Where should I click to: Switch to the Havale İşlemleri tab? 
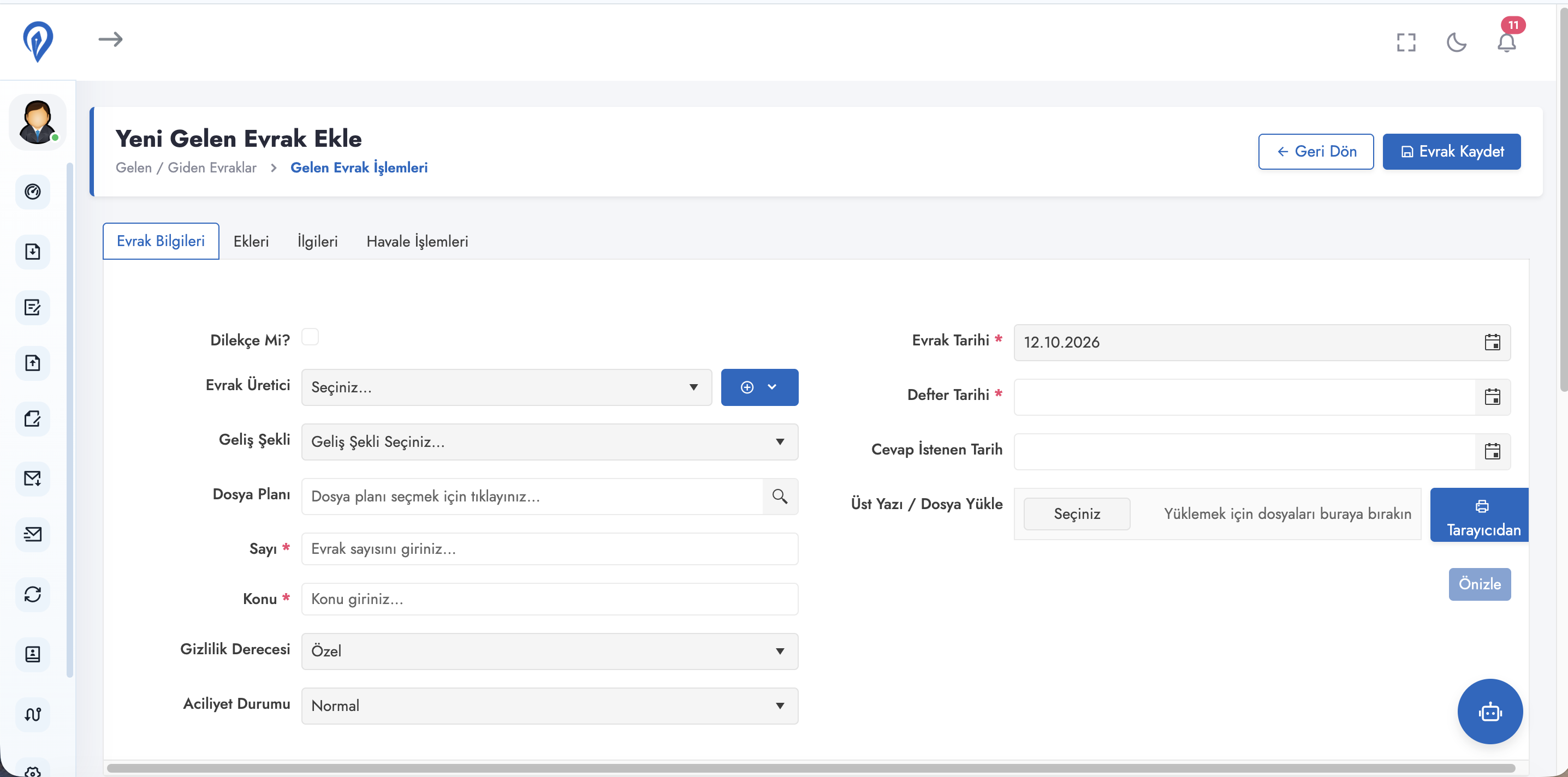417,242
